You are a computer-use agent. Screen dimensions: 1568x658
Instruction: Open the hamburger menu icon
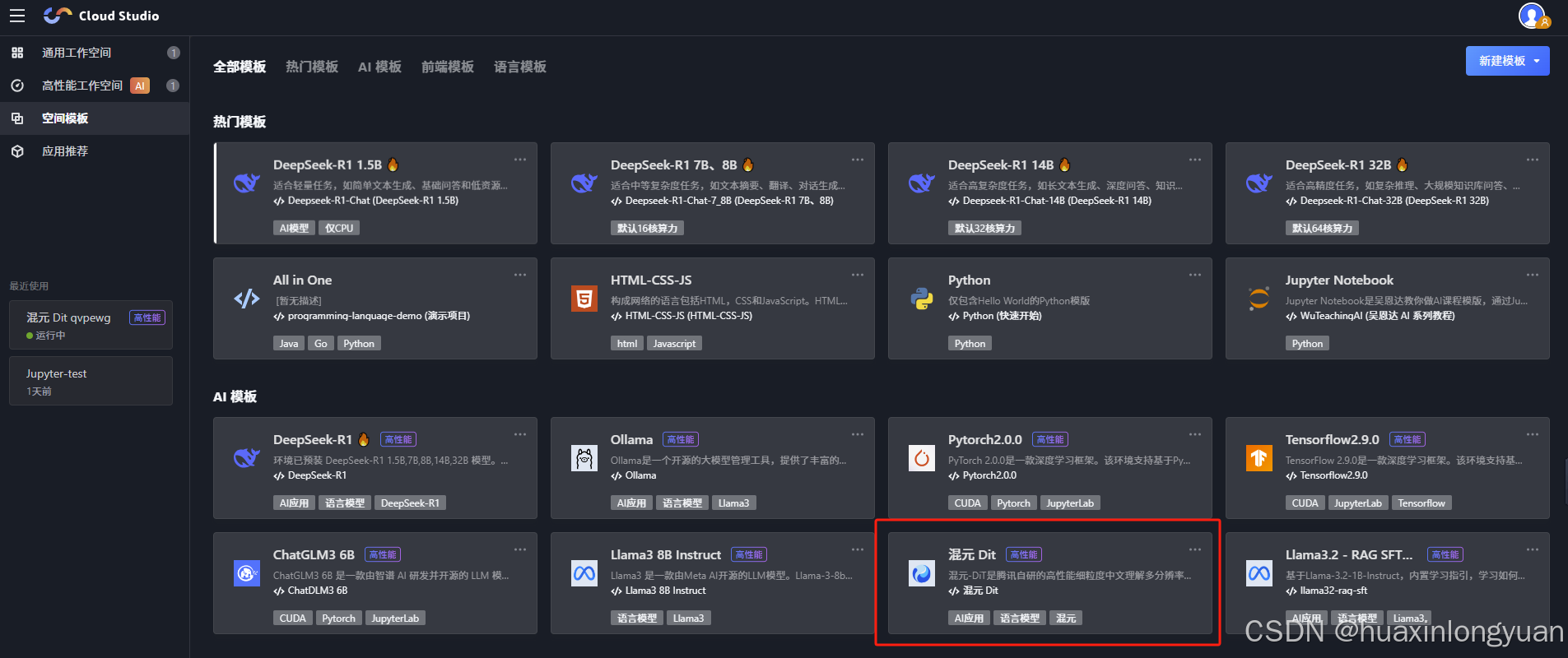[x=17, y=16]
